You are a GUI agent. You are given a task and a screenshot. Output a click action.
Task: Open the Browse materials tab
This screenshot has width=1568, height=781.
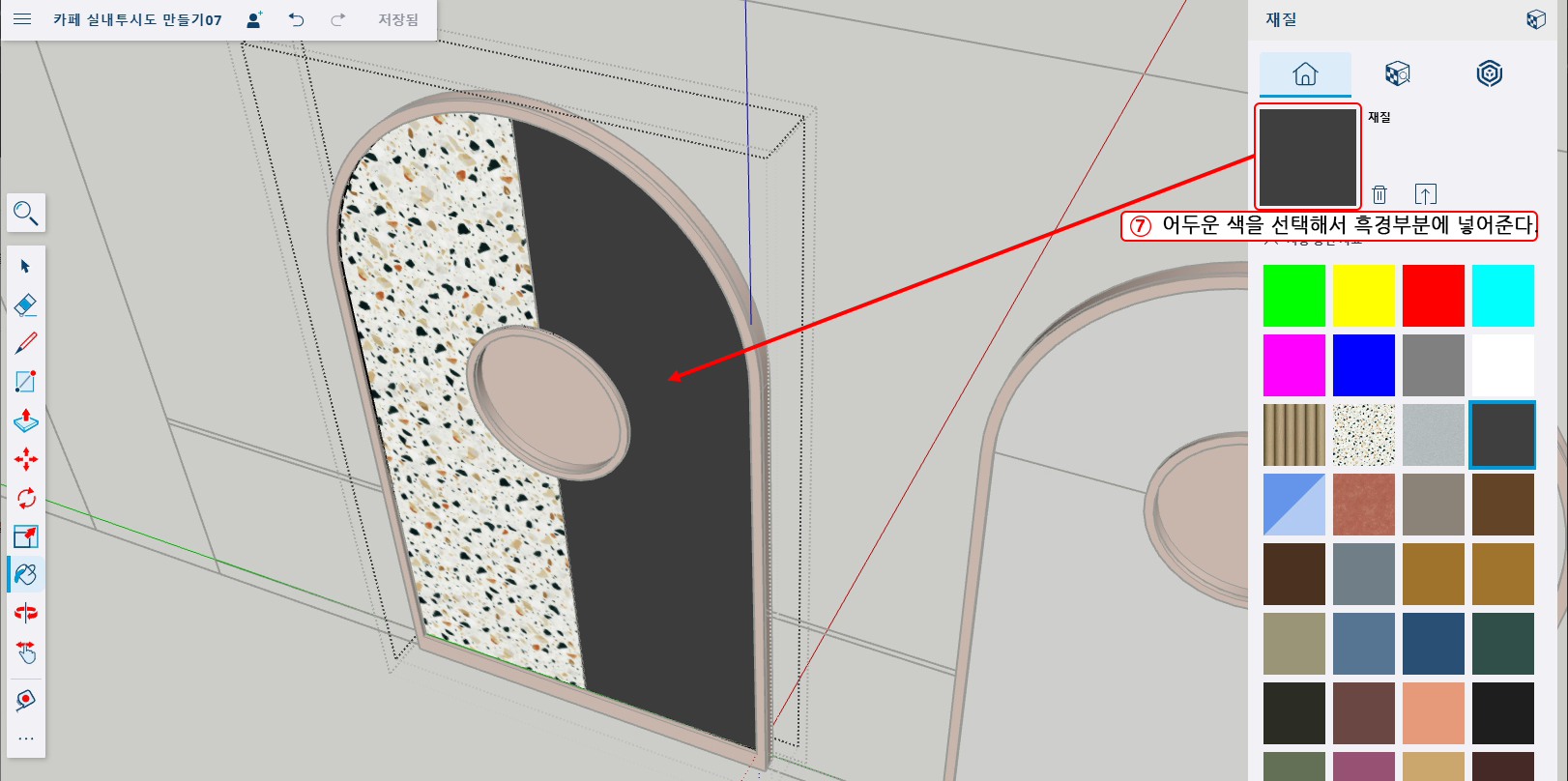1397,73
